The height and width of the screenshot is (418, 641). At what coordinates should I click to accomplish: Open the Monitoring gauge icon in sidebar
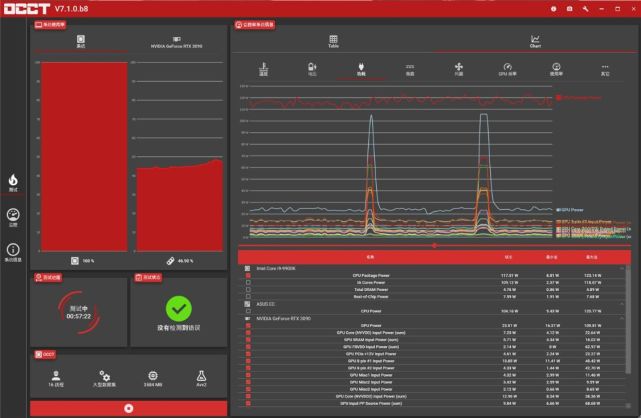(13, 215)
